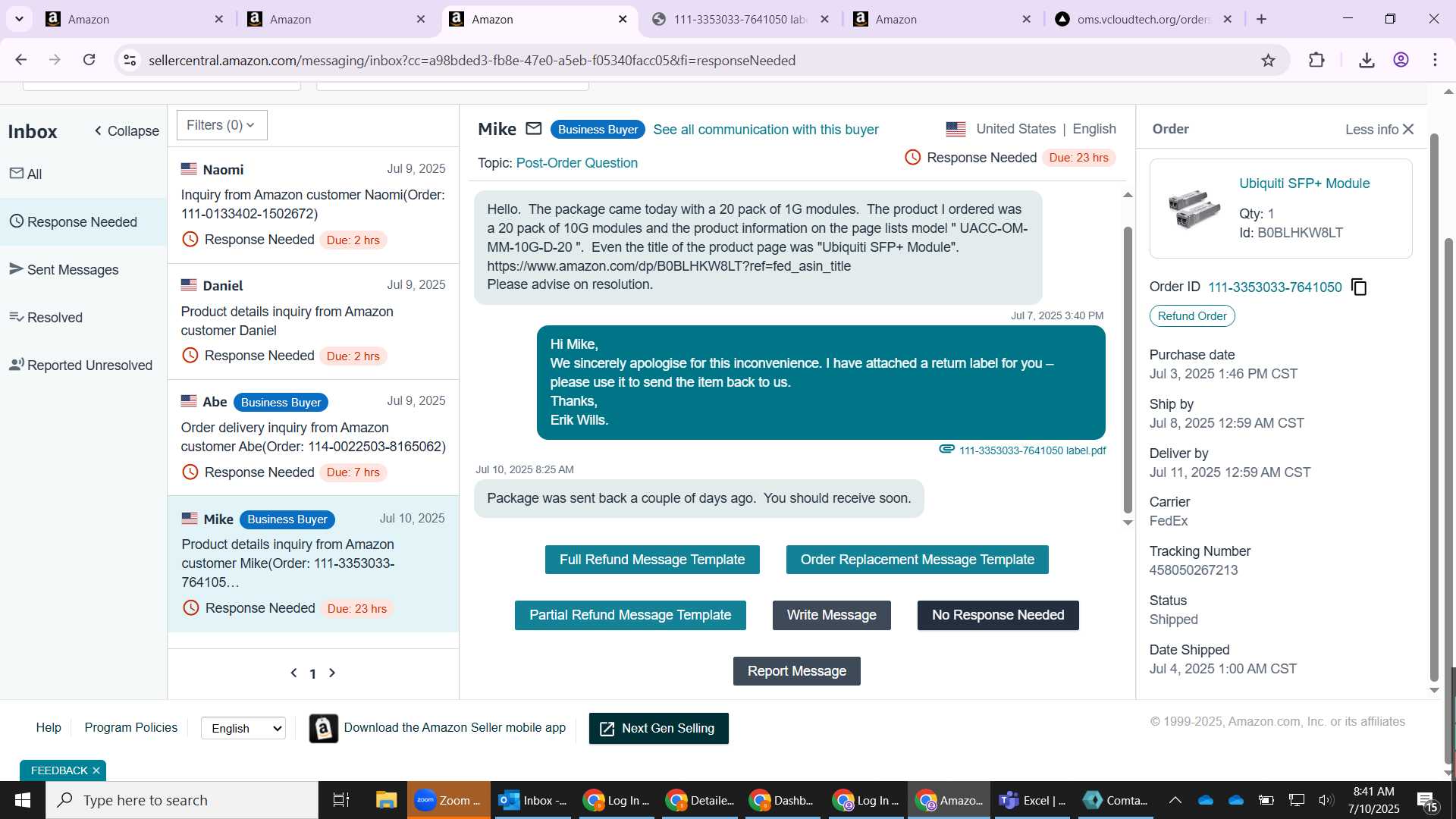Image resolution: width=1456 pixels, height=819 pixels.
Task: Open Zoom from the taskbar
Action: [x=448, y=800]
